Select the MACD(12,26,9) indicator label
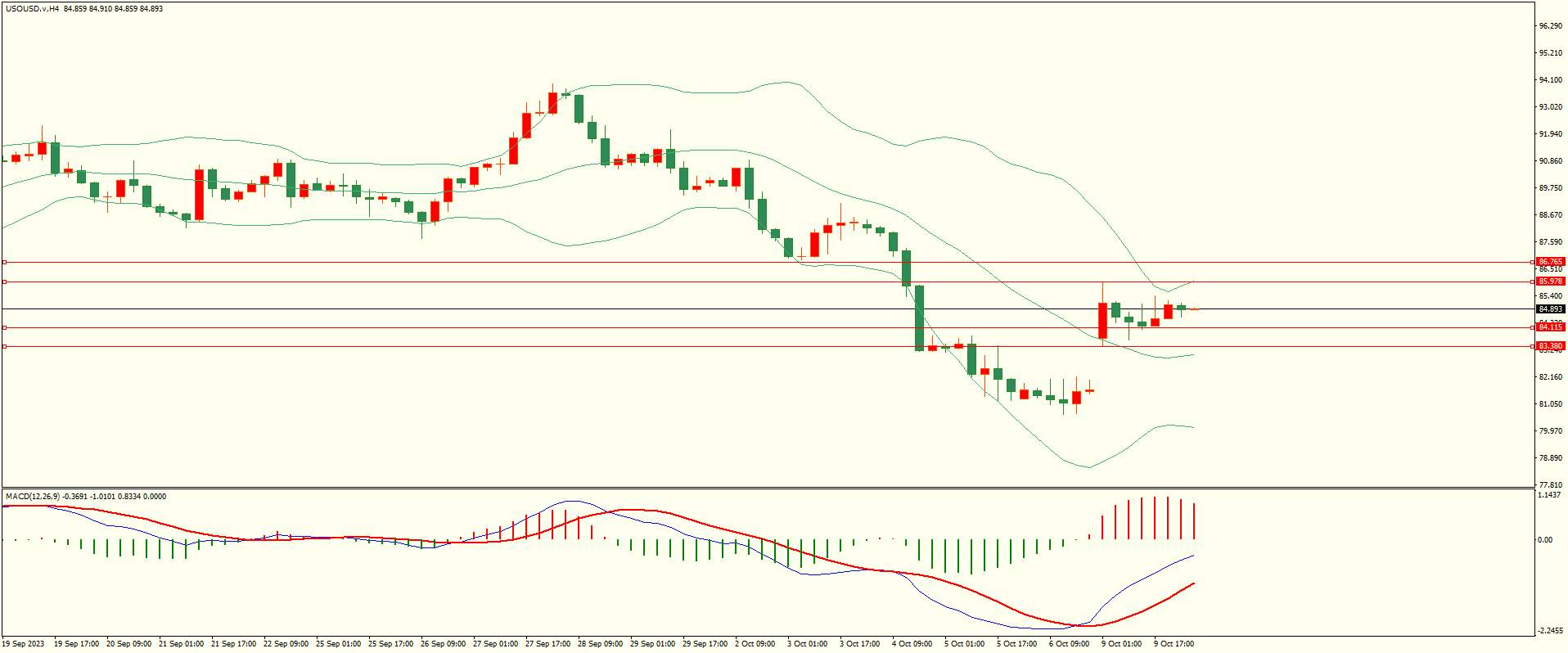This screenshot has width=1568, height=653. (33, 496)
